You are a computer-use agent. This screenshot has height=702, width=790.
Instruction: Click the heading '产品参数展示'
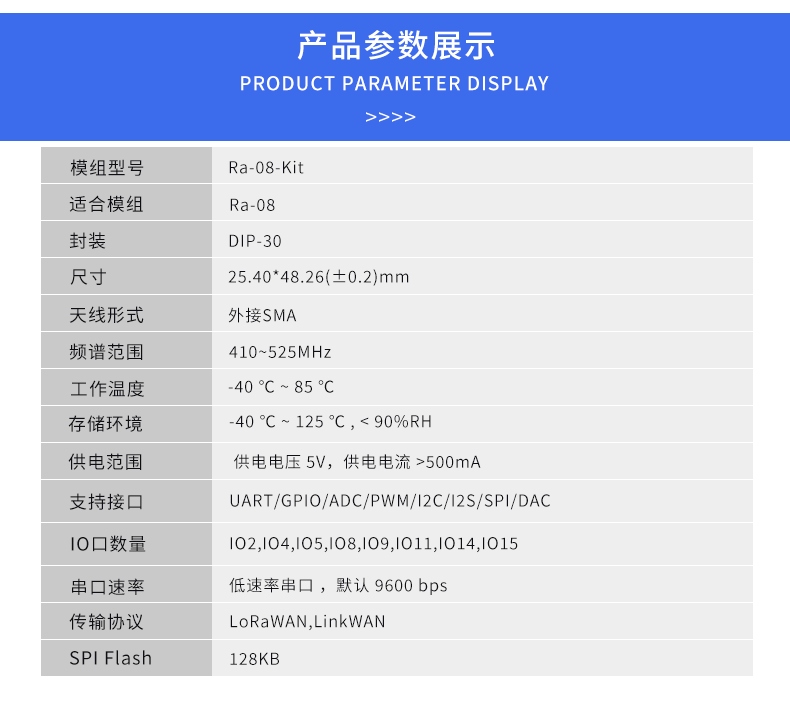[396, 46]
